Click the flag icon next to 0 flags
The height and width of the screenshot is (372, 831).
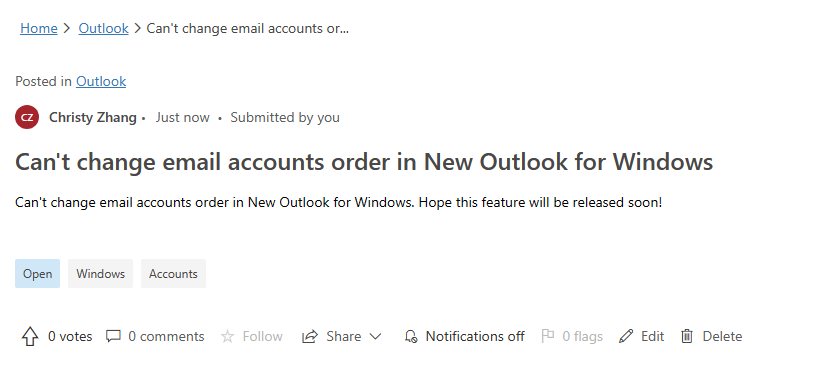click(x=547, y=336)
